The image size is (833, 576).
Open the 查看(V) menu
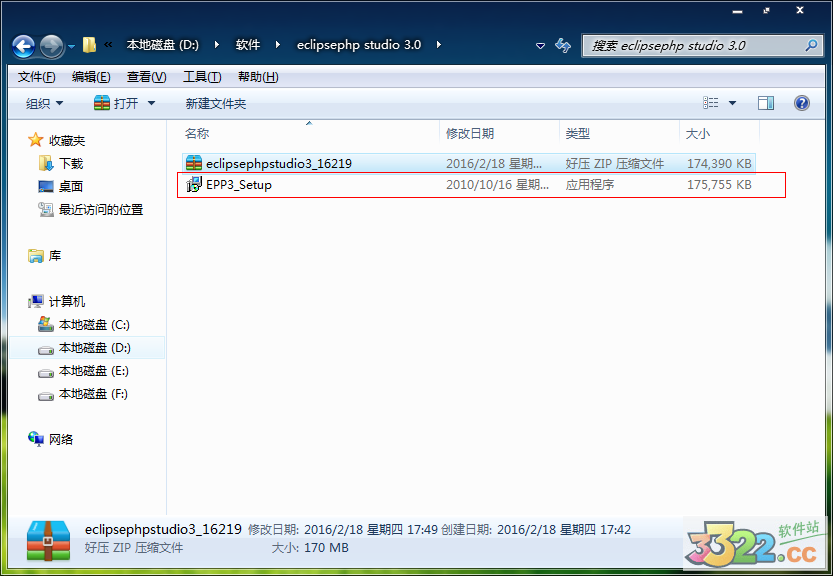pos(147,77)
